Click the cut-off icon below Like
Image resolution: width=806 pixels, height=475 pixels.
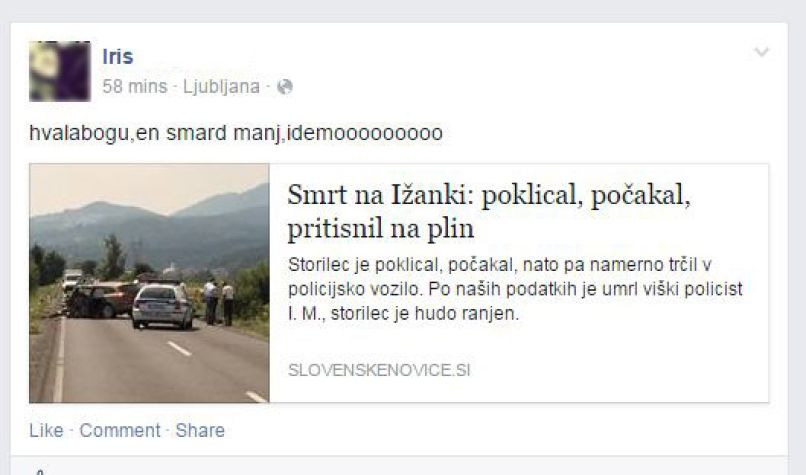tap(41, 471)
